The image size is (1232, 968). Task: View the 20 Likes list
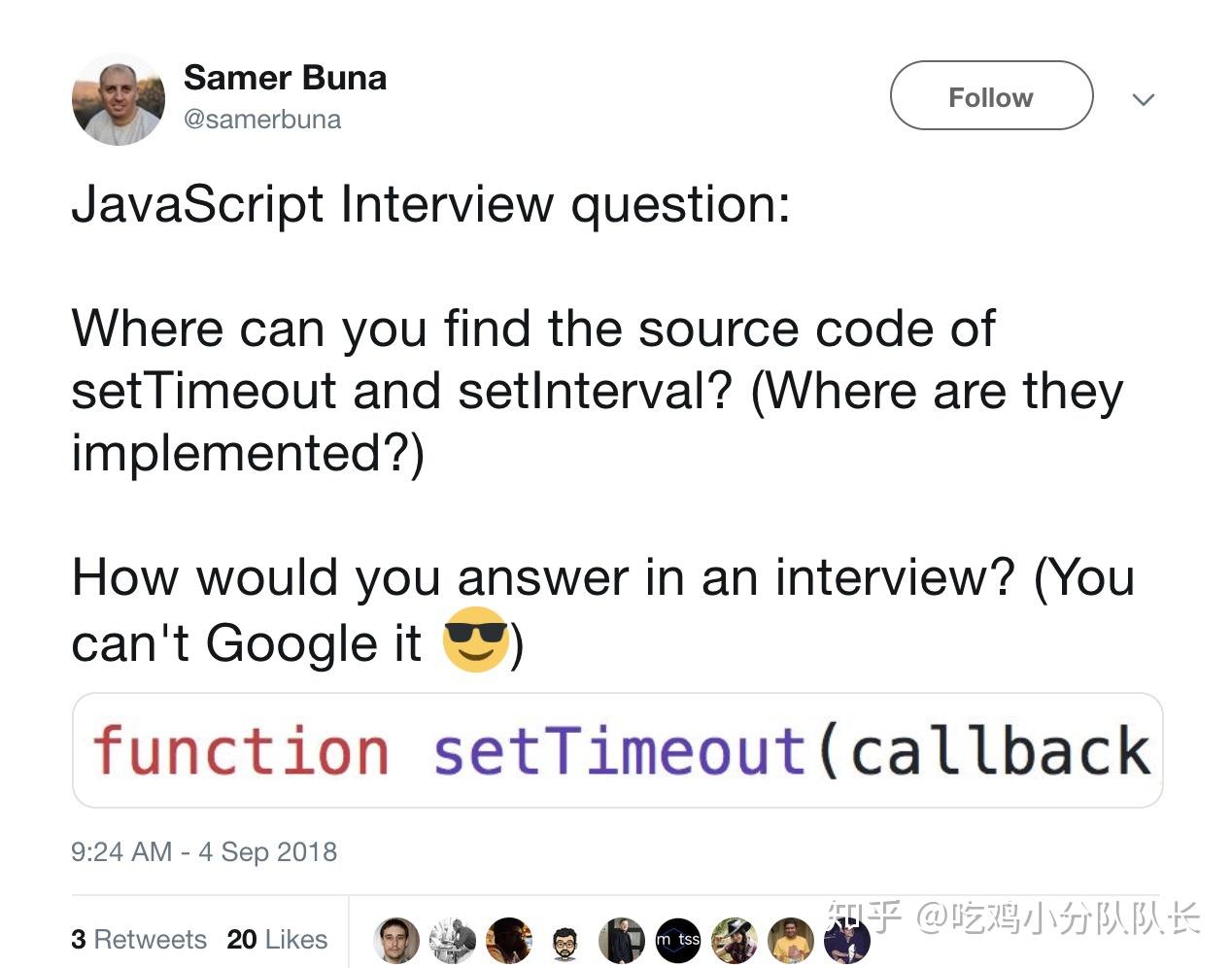[x=277, y=940]
